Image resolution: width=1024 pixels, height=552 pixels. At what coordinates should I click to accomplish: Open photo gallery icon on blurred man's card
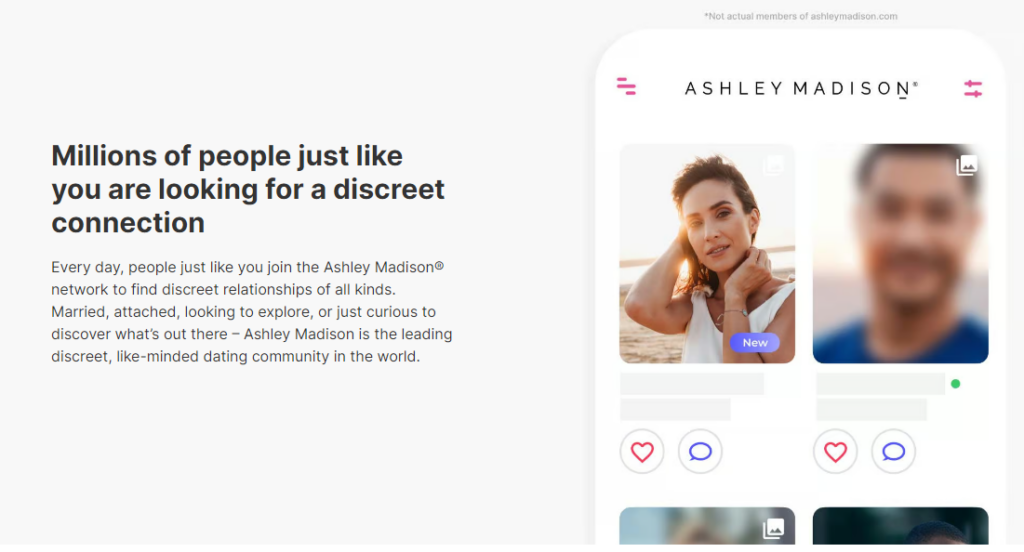coord(967,165)
